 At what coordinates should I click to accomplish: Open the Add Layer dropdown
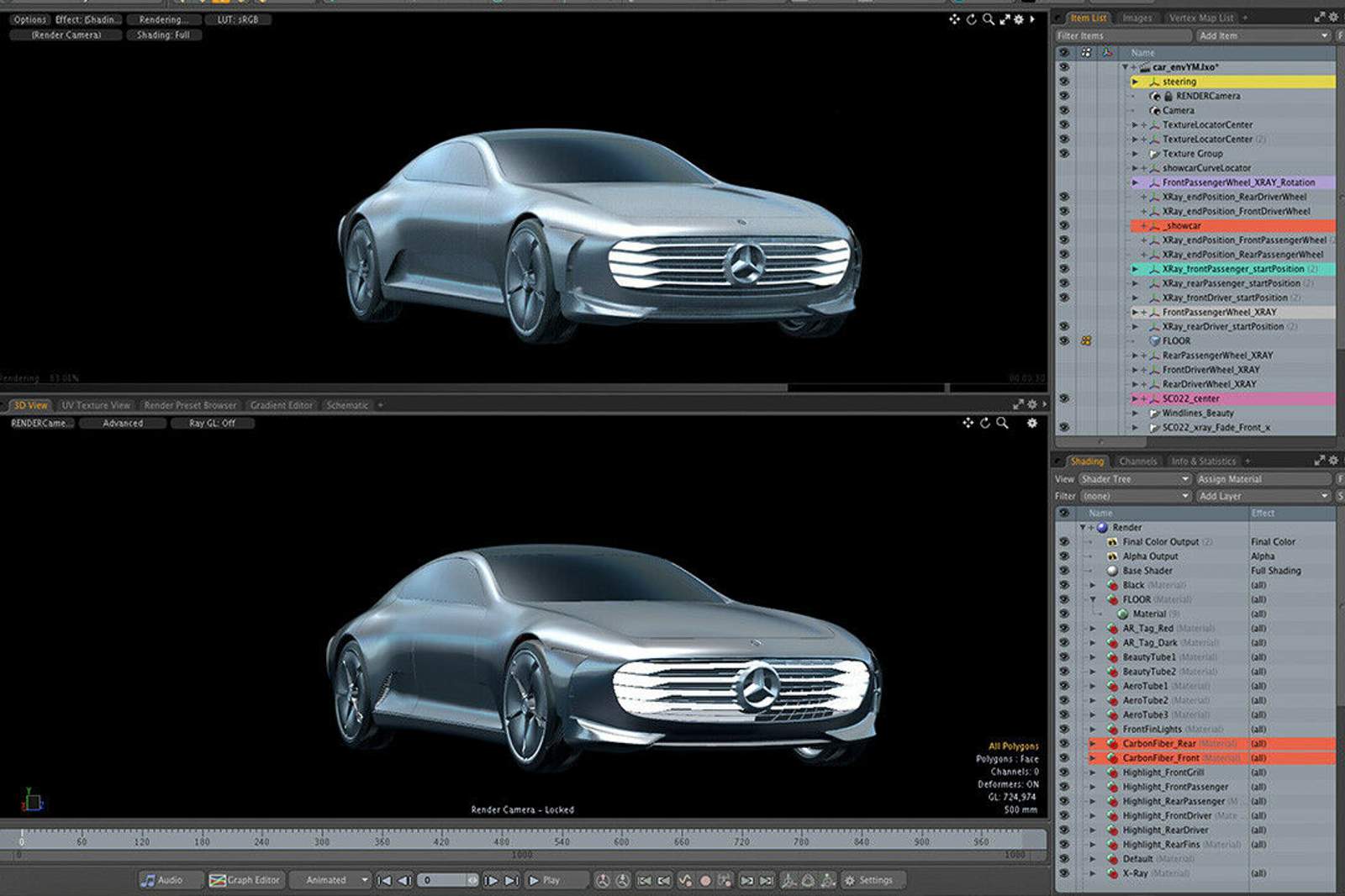click(x=1263, y=496)
